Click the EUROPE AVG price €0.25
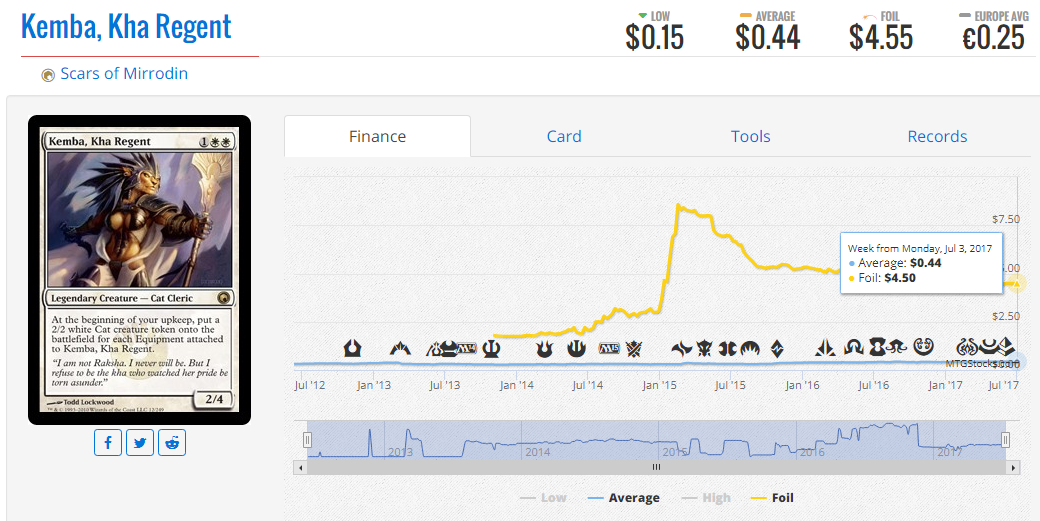Image resolution: width=1040 pixels, height=521 pixels. [994, 38]
